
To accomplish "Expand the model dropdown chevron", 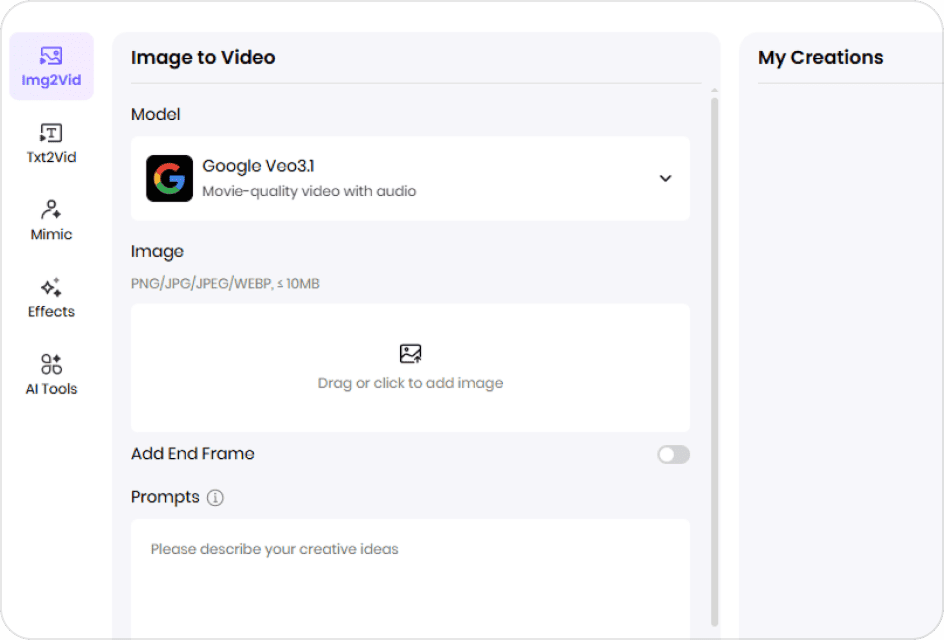I will click(665, 178).
